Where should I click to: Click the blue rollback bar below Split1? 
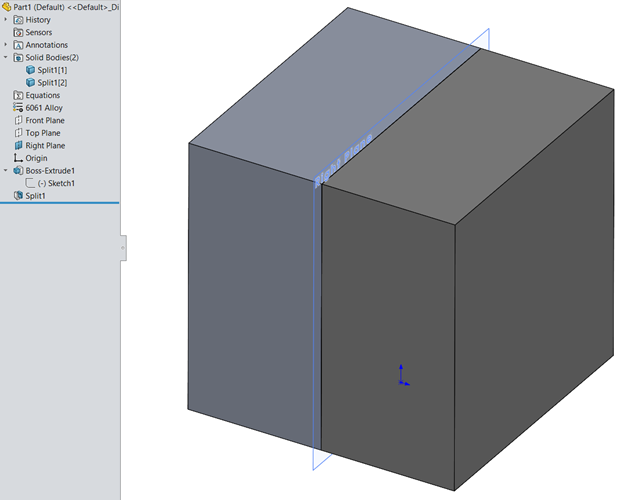click(x=60, y=203)
